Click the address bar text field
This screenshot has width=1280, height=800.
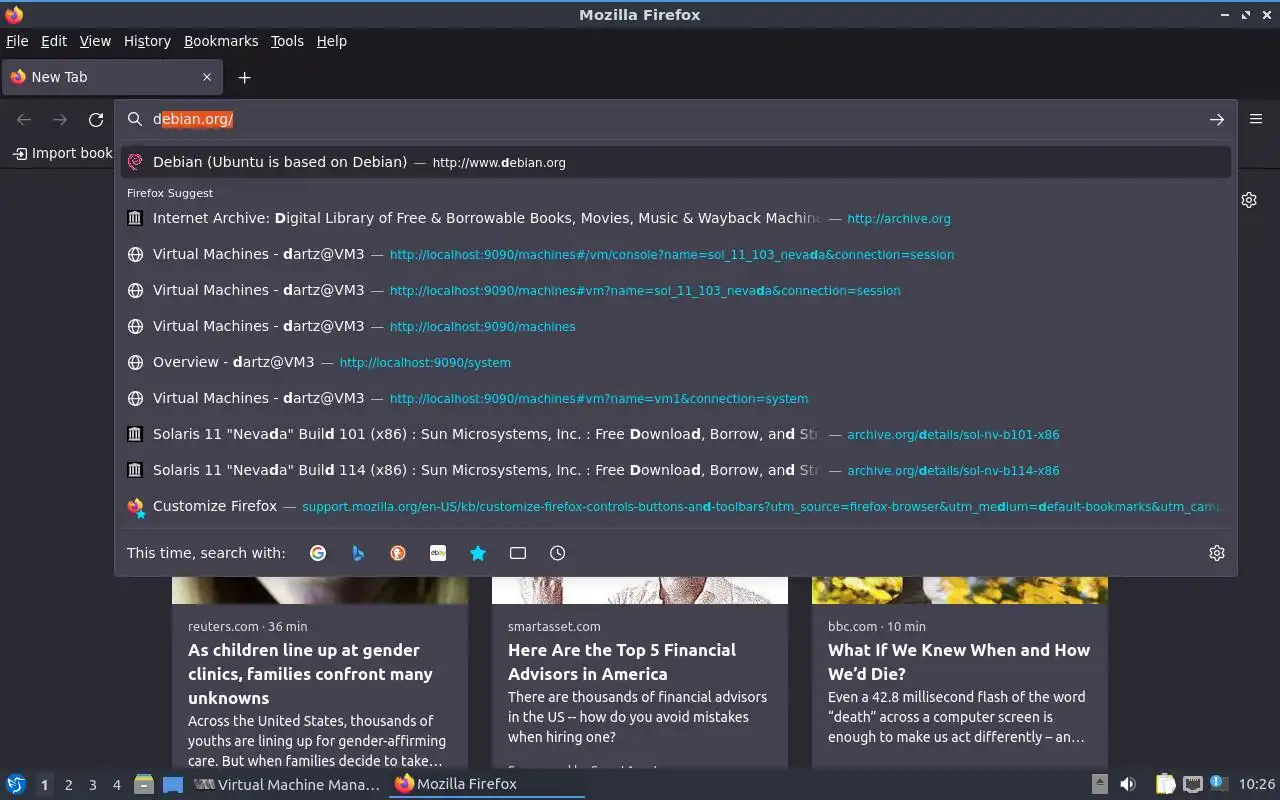click(x=675, y=119)
